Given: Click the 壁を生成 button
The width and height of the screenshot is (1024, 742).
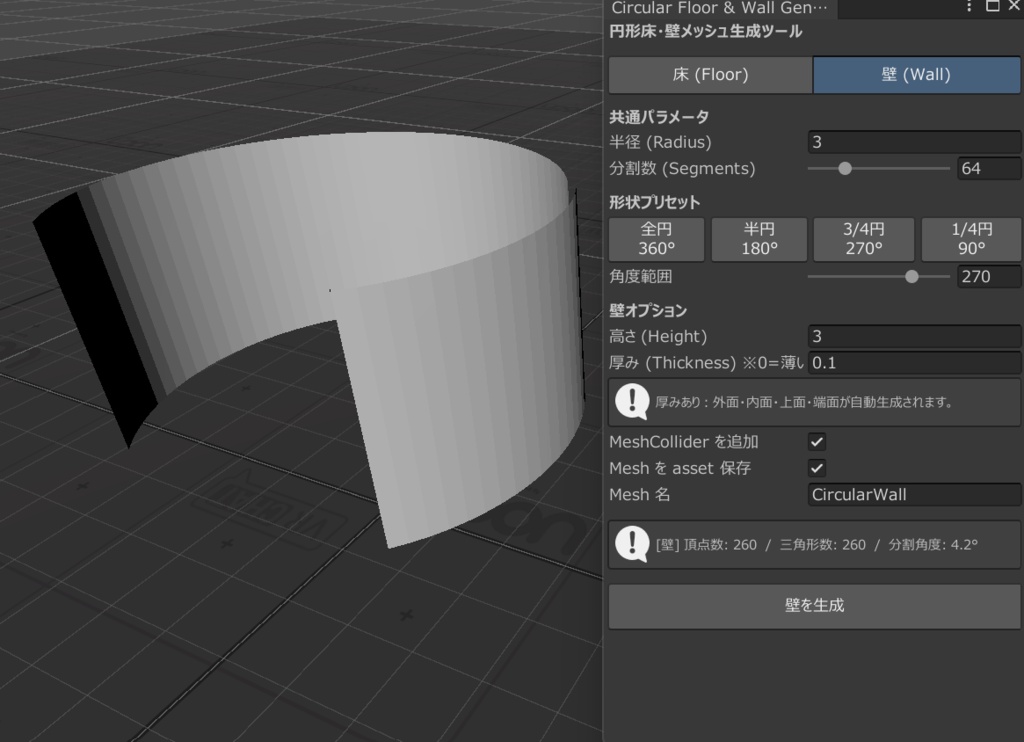Looking at the screenshot, I should pos(814,606).
